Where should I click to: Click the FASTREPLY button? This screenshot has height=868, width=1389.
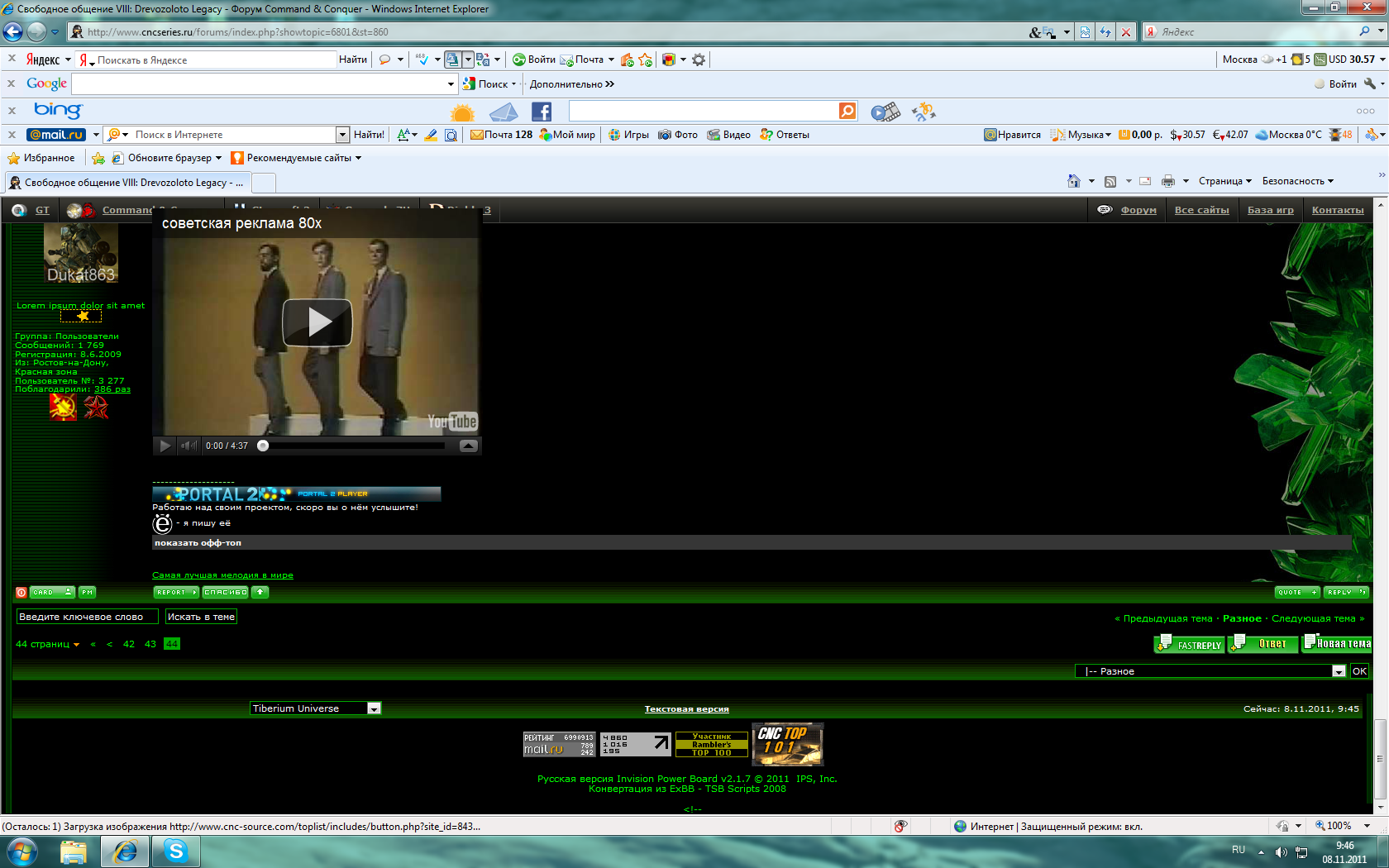(x=1190, y=644)
